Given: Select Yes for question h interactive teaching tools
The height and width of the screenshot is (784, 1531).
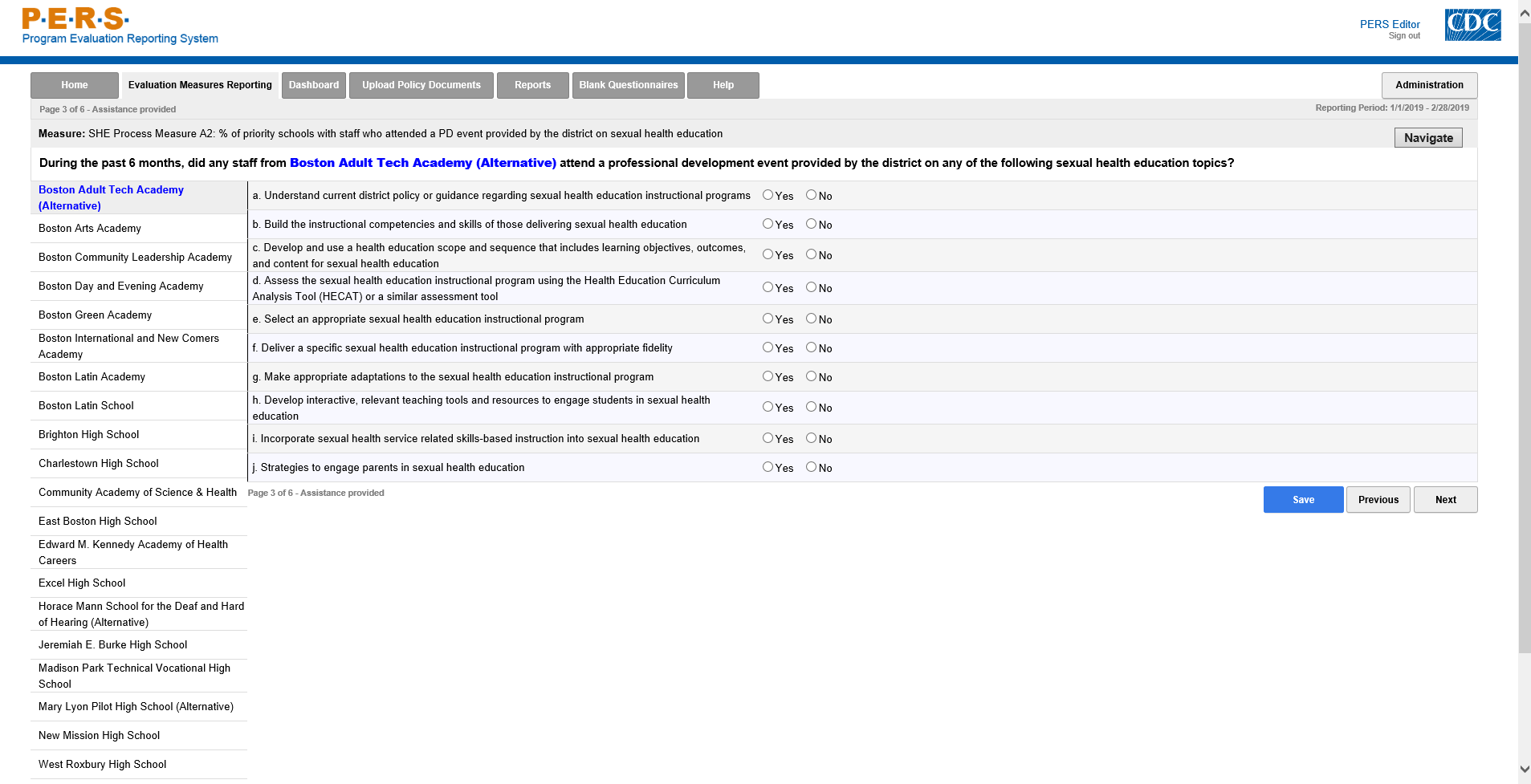Looking at the screenshot, I should [x=768, y=407].
